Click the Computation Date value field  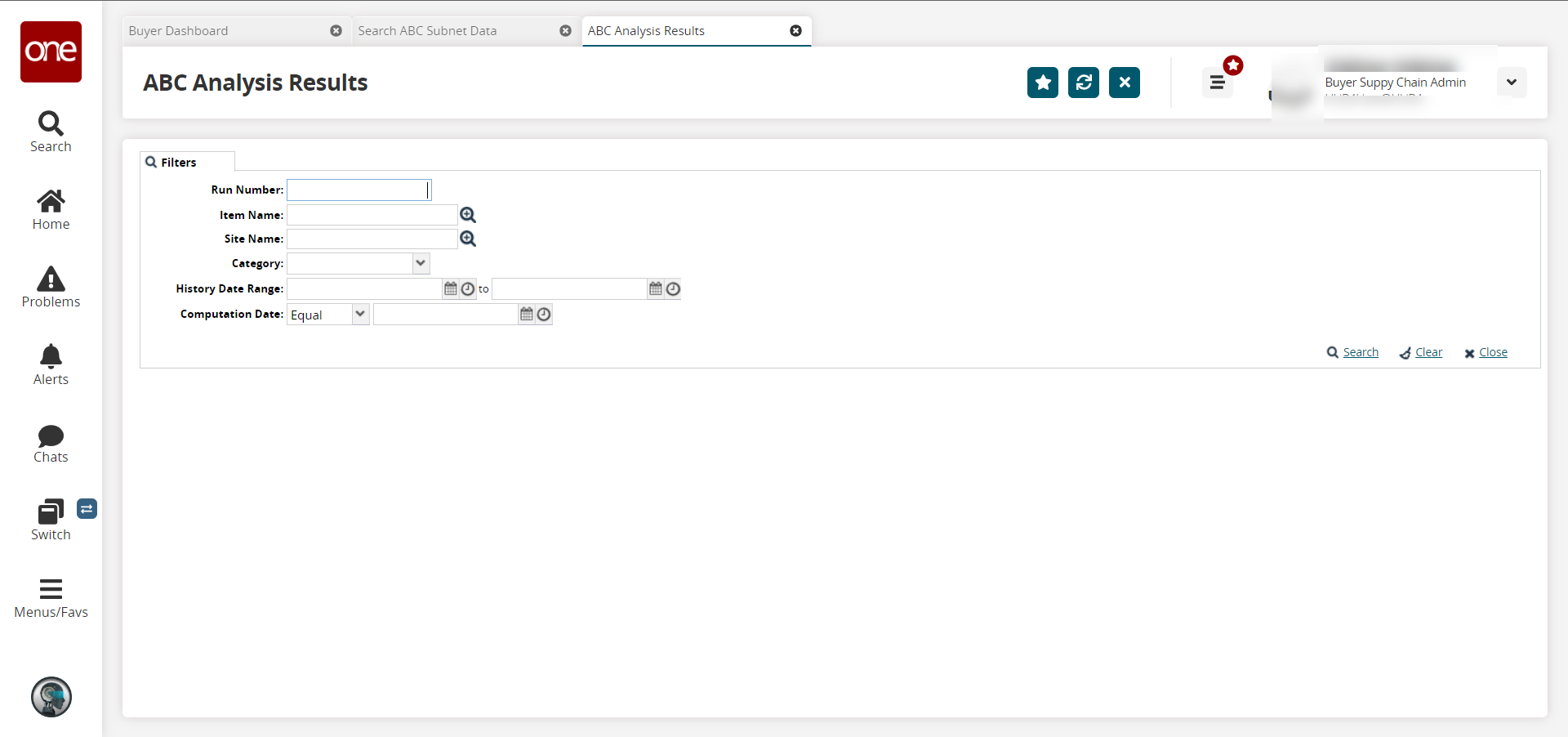point(446,314)
